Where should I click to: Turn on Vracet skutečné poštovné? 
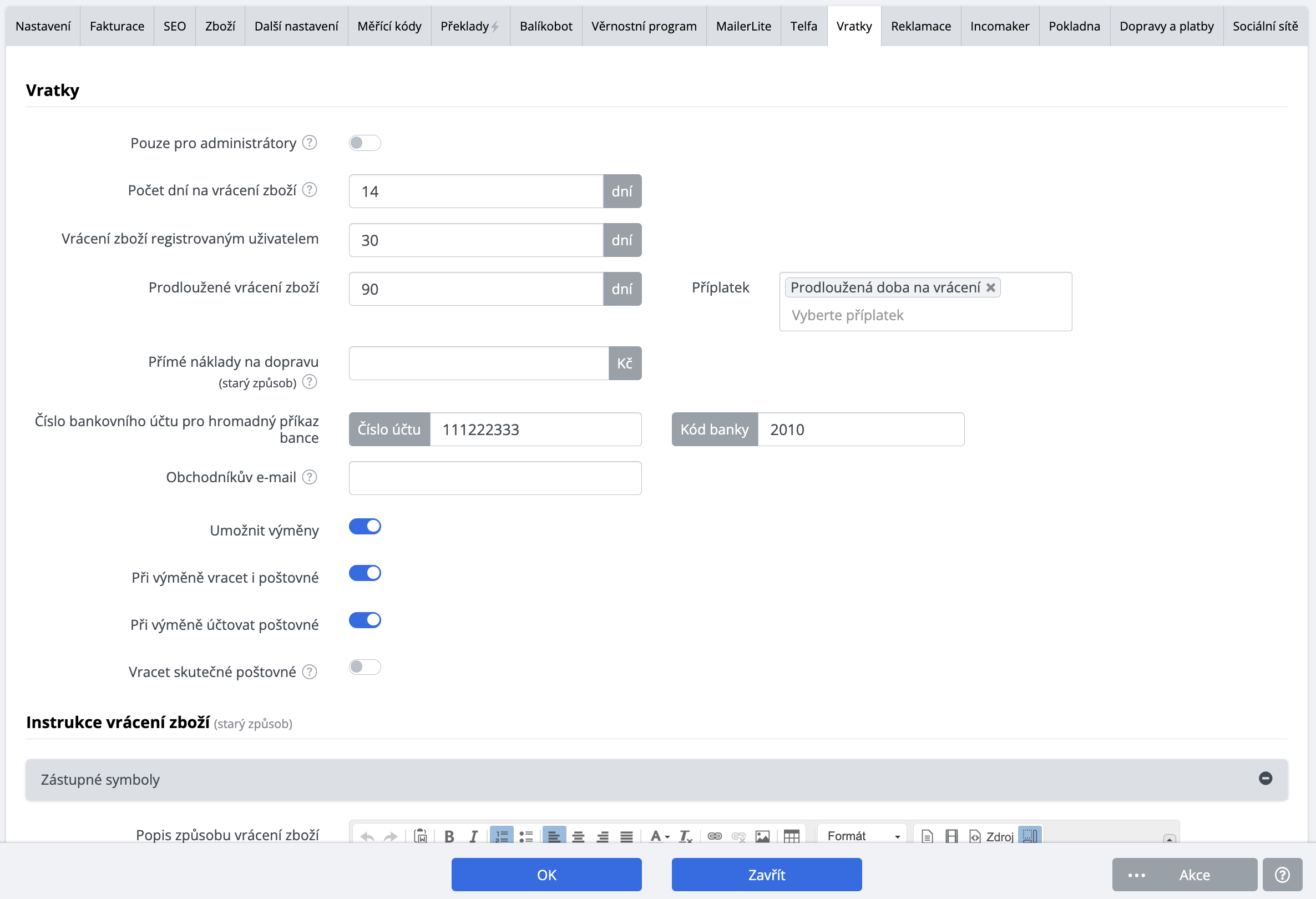pos(365,667)
